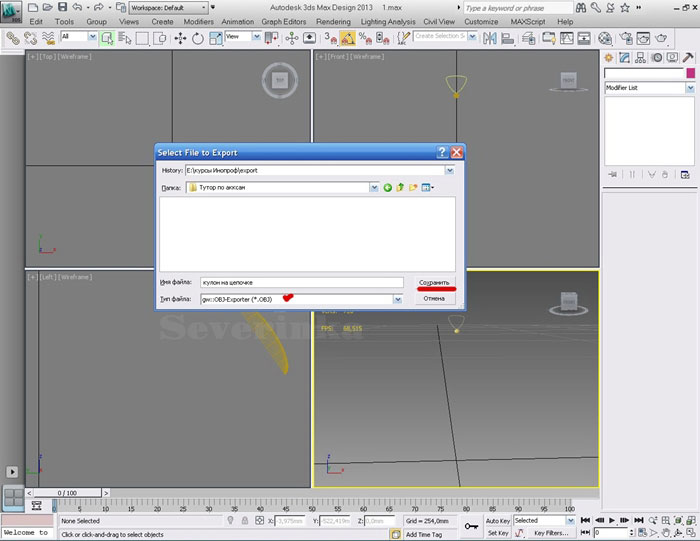Screen dimensions: 700x541
Task: Click the green Back navigation icon
Action: [388, 187]
